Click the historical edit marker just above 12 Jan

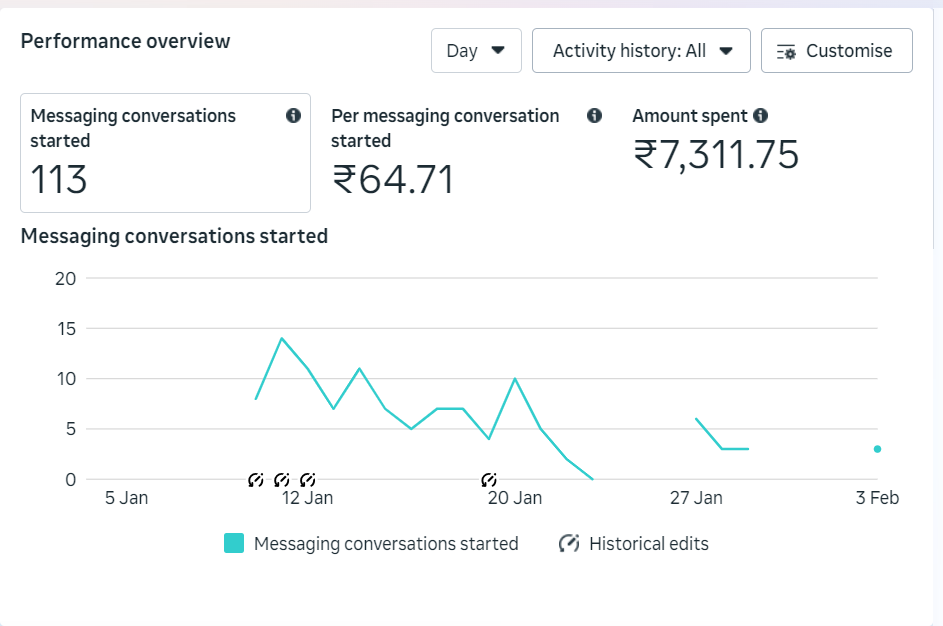pos(308,480)
